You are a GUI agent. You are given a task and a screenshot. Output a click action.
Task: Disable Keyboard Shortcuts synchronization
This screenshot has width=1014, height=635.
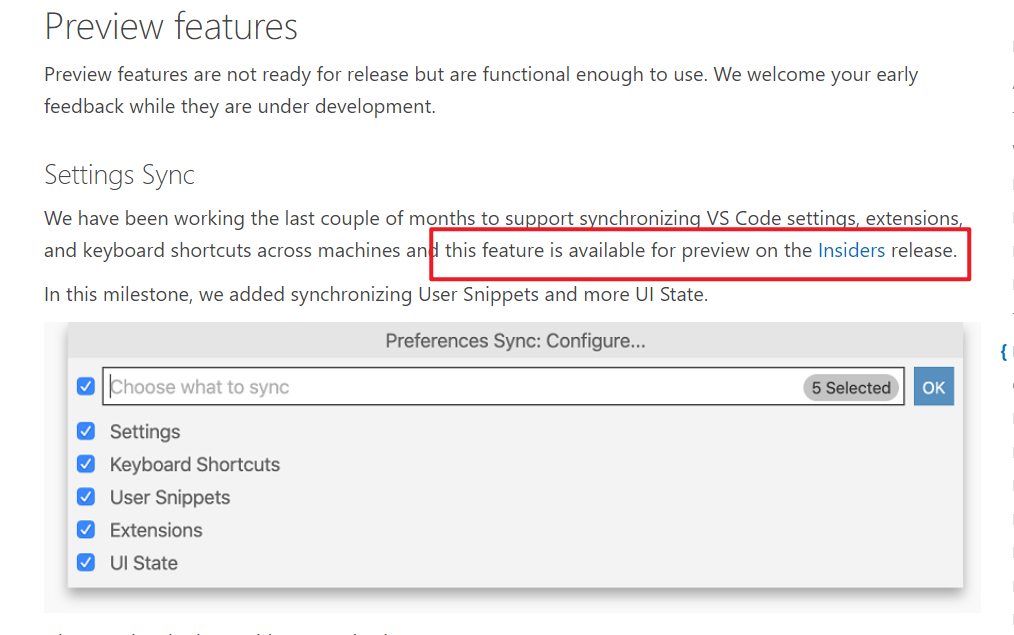(x=86, y=464)
